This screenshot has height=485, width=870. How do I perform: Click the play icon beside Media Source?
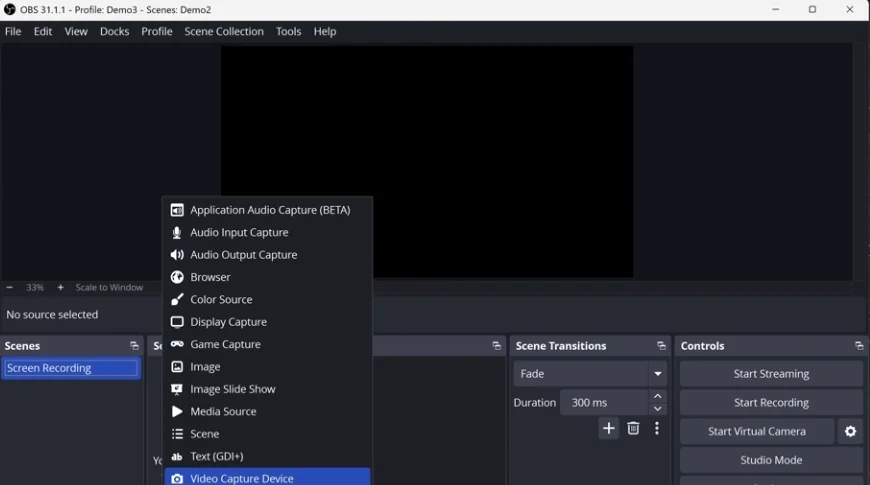point(177,411)
